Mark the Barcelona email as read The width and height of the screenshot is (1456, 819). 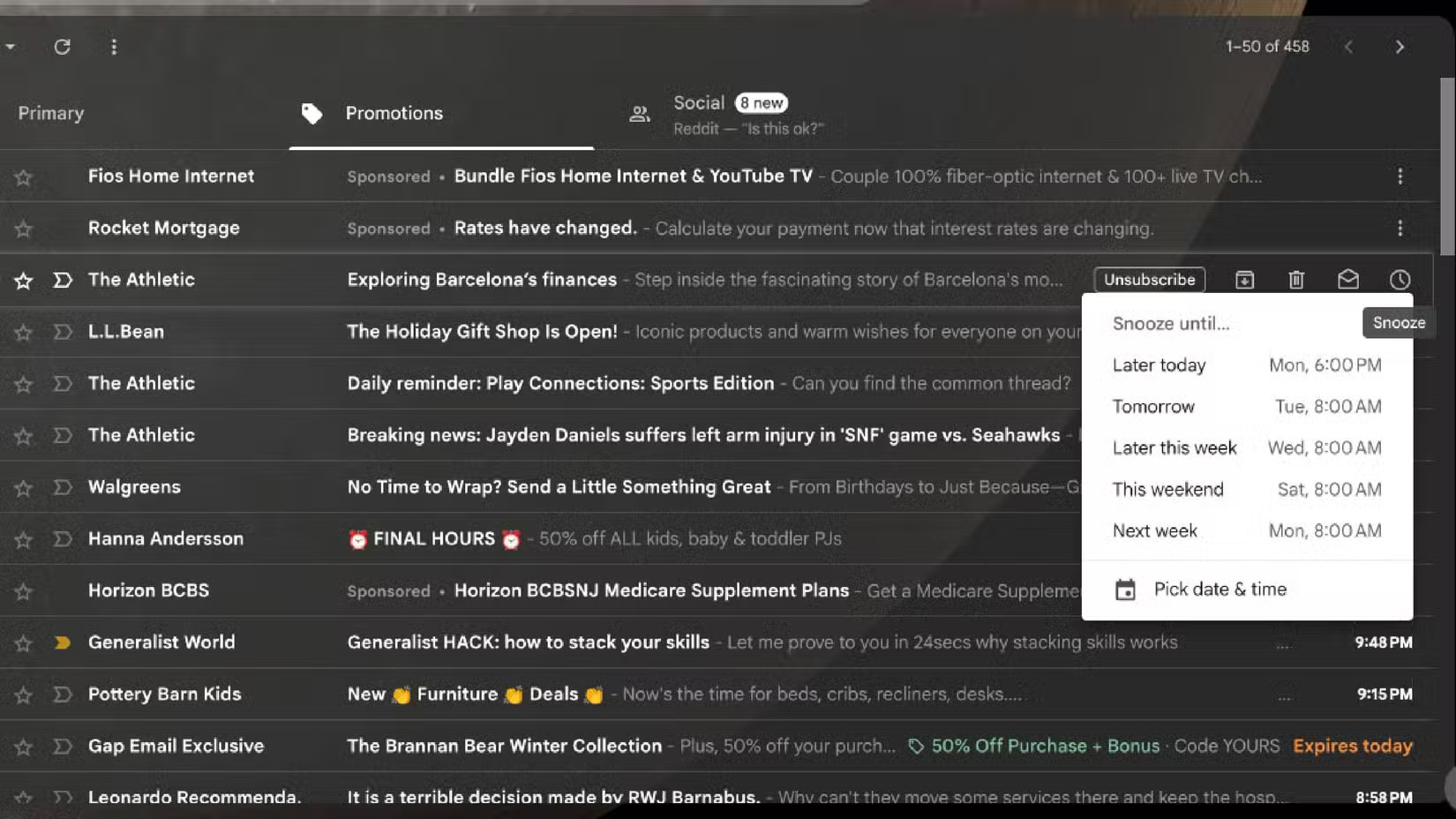(1348, 279)
